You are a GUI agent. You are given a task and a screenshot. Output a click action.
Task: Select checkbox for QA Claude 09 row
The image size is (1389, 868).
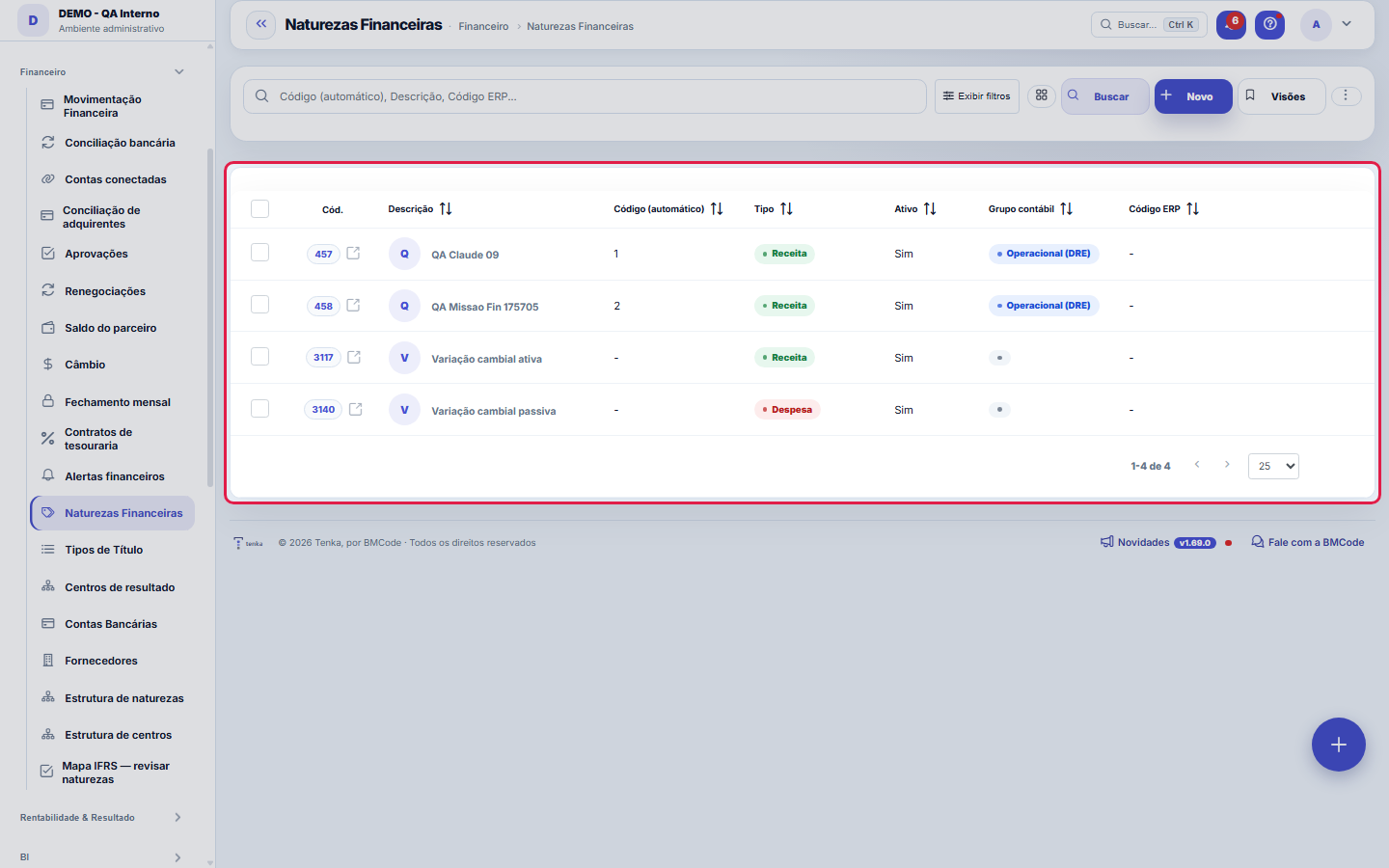click(259, 253)
